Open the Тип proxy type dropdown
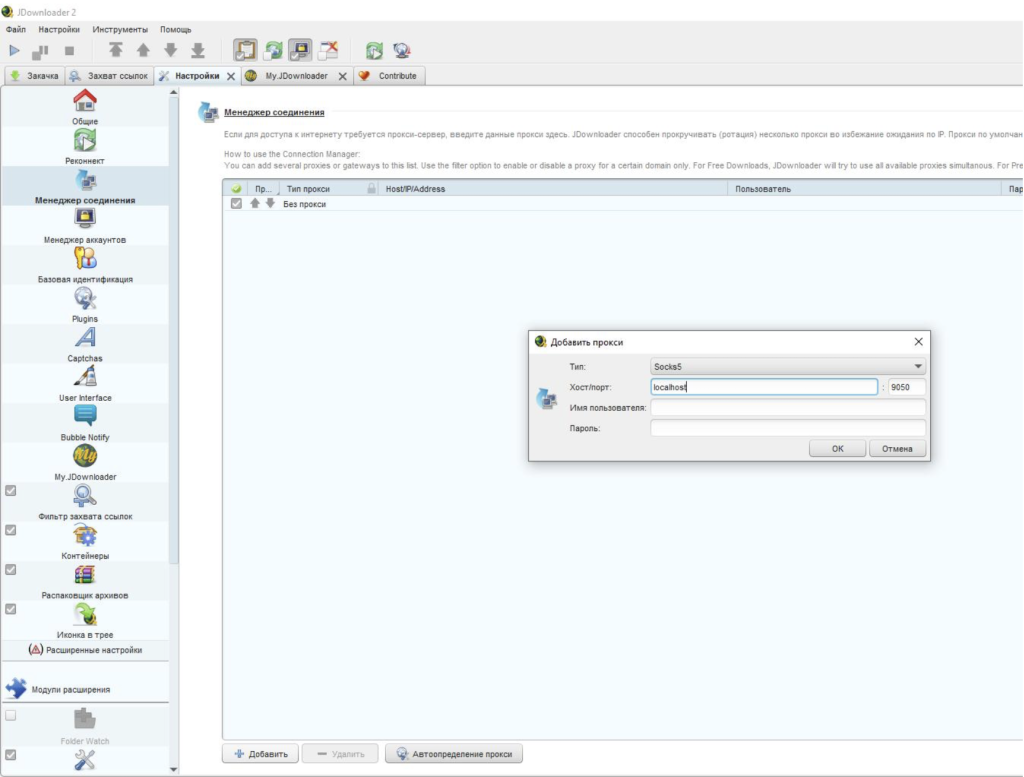The width and height of the screenshot is (1024, 777). pyautogui.click(x=788, y=366)
